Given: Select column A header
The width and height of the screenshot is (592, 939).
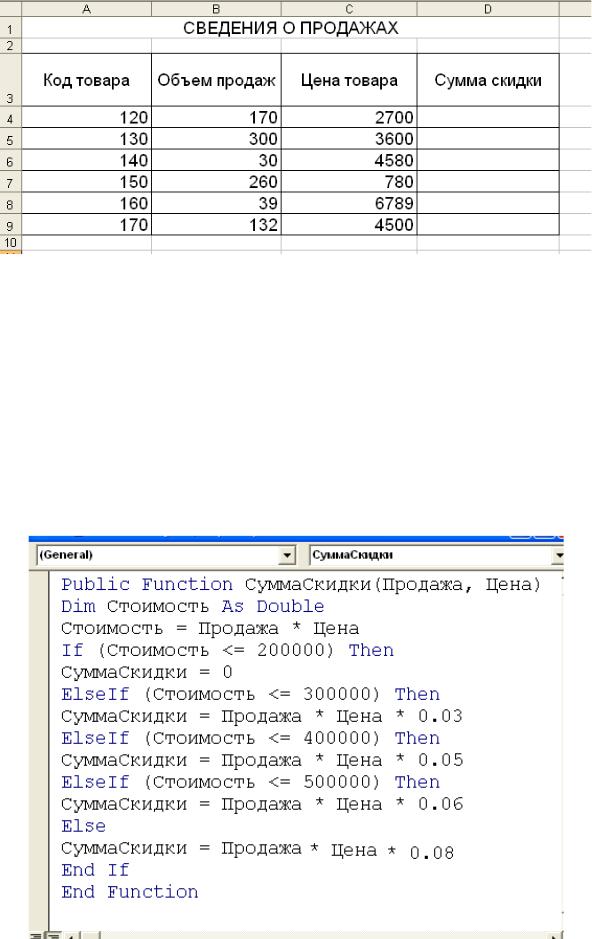Looking at the screenshot, I should point(86,8).
